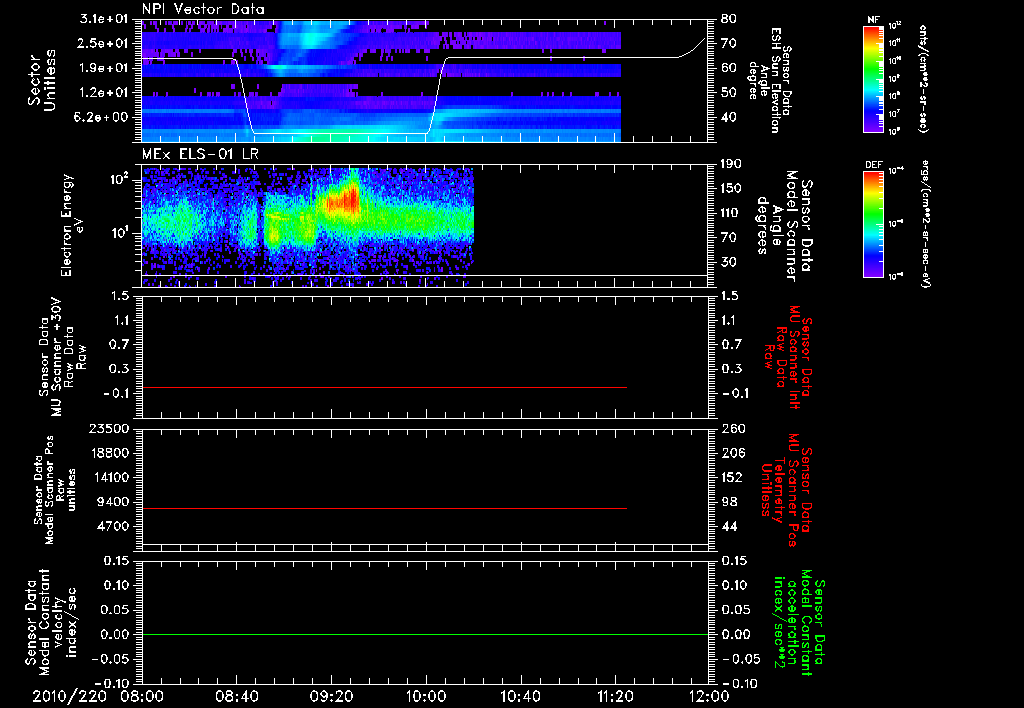Click the "ergs/(cm**2-sr-sec-eV)" units label
Viewport: 1024px width, 708px height.
point(925,224)
